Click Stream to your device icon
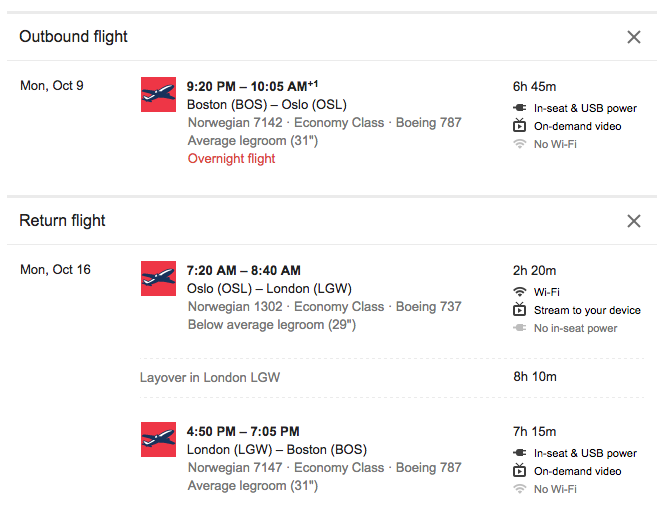The width and height of the screenshot is (665, 518). click(519, 310)
